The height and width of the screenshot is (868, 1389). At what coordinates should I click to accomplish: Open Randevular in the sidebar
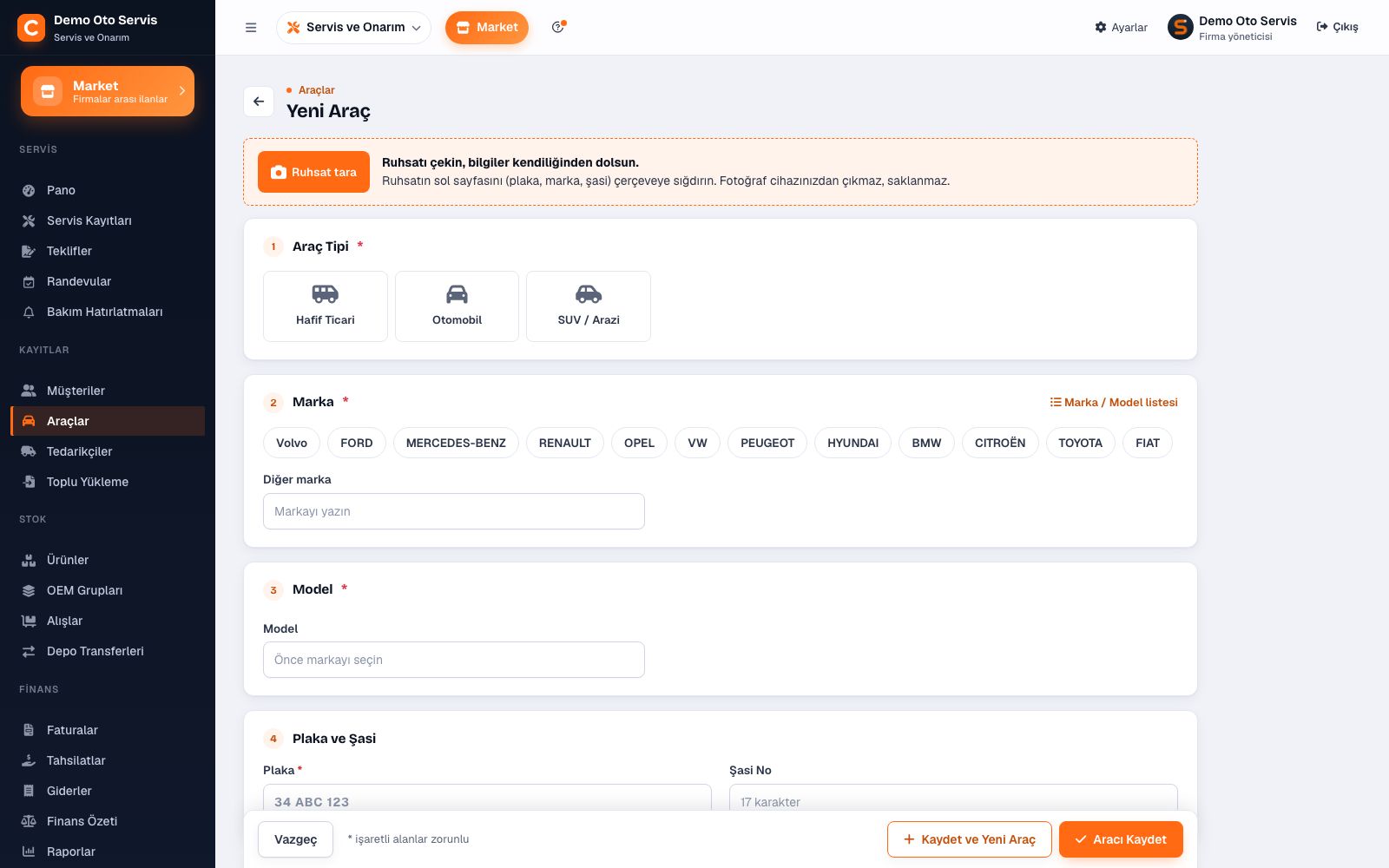(x=108, y=281)
